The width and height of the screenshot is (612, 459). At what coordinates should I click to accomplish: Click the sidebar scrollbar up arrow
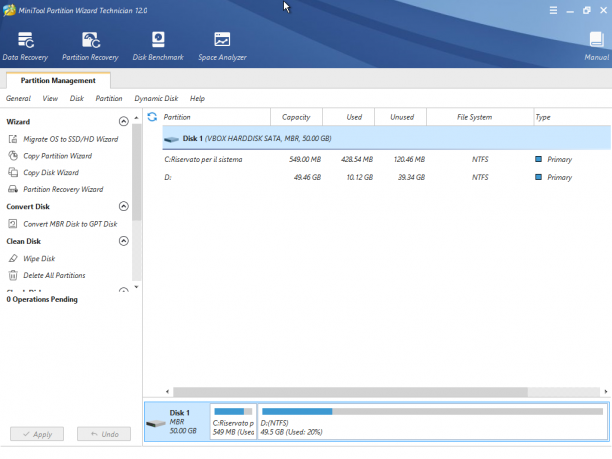136,117
